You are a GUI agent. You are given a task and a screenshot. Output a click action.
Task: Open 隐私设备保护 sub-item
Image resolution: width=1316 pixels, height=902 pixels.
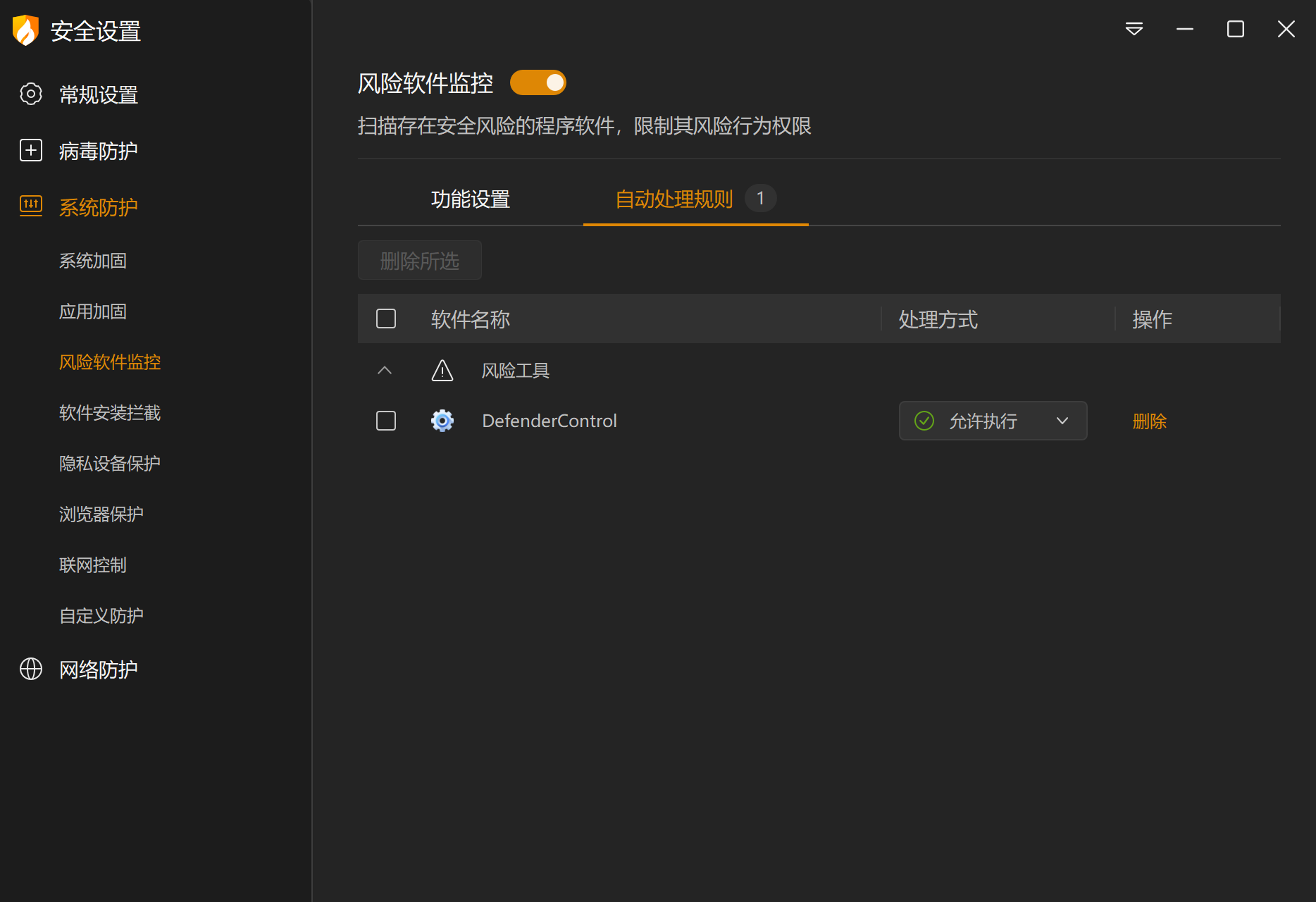110,464
